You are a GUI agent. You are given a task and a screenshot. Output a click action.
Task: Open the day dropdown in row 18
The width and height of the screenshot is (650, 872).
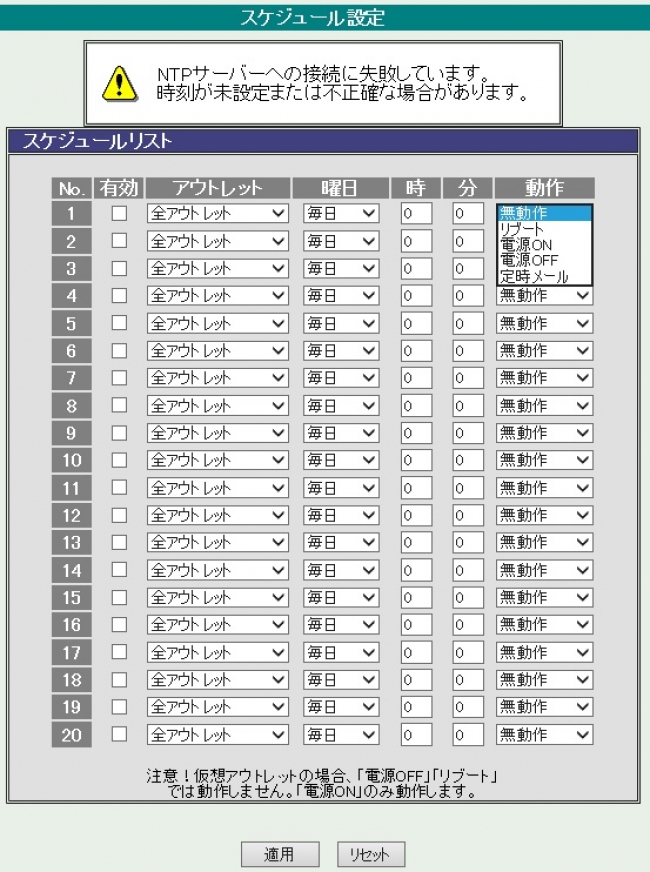[x=341, y=680]
